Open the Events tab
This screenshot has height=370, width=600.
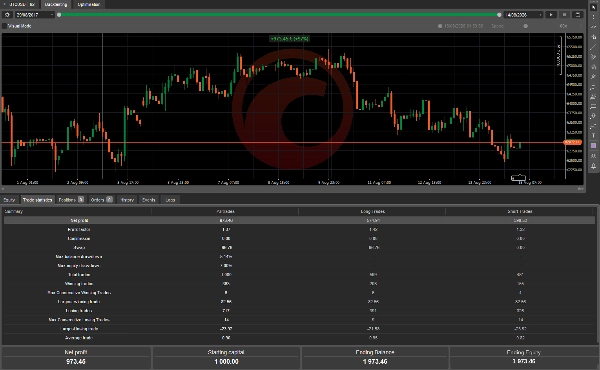tap(148, 200)
